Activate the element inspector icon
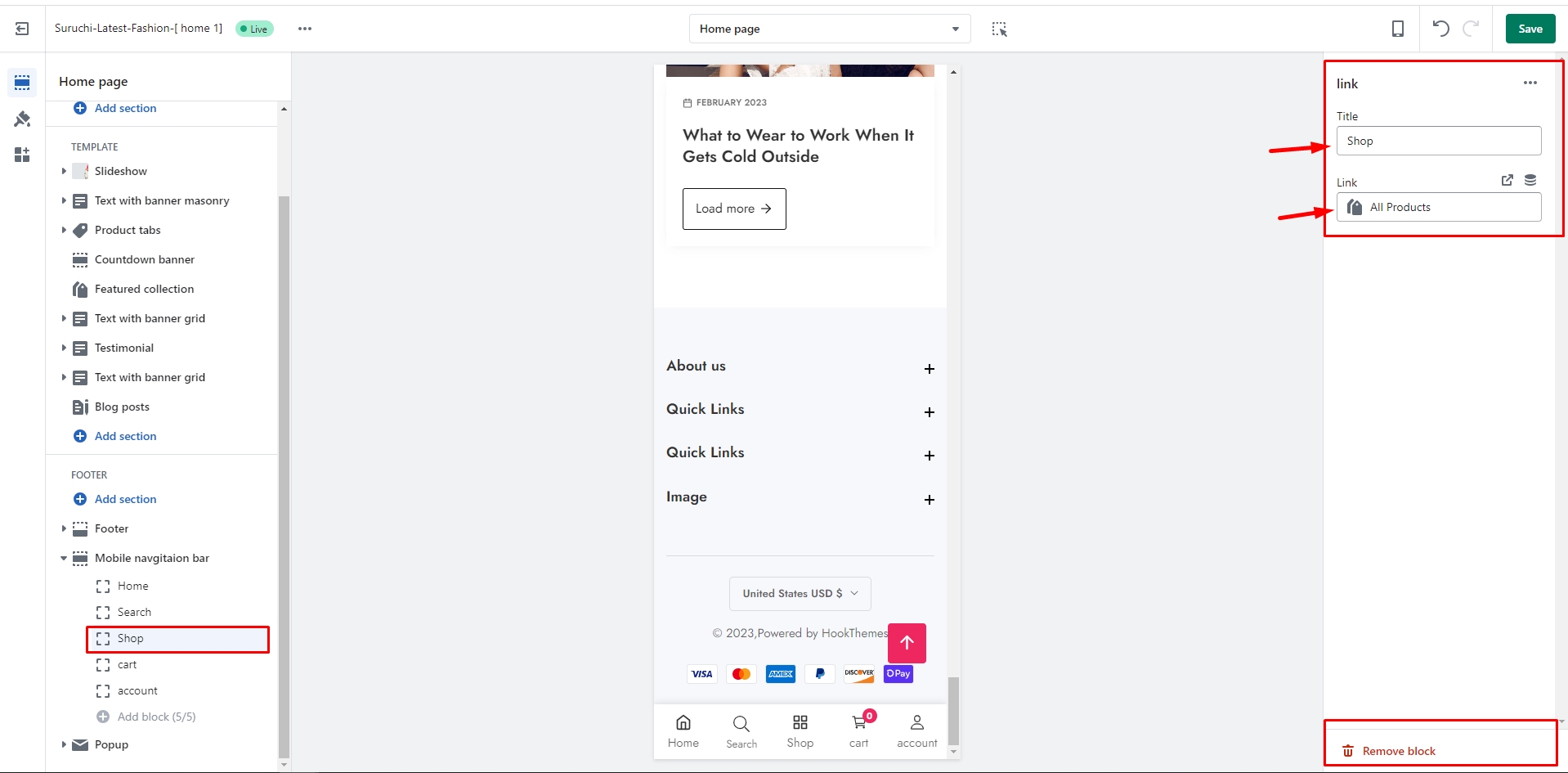This screenshot has width=1568, height=773. tap(999, 29)
